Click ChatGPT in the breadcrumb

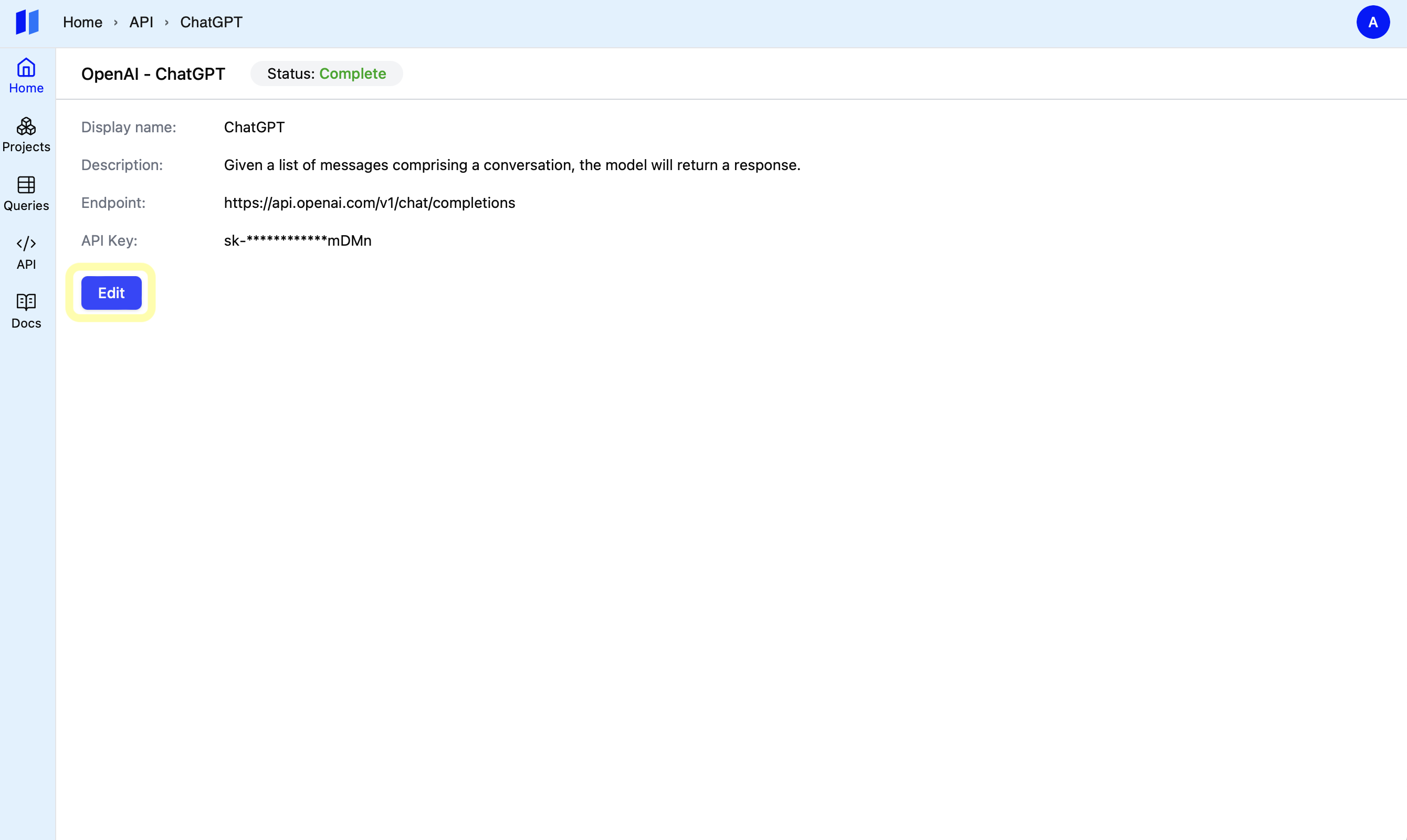[x=211, y=23]
